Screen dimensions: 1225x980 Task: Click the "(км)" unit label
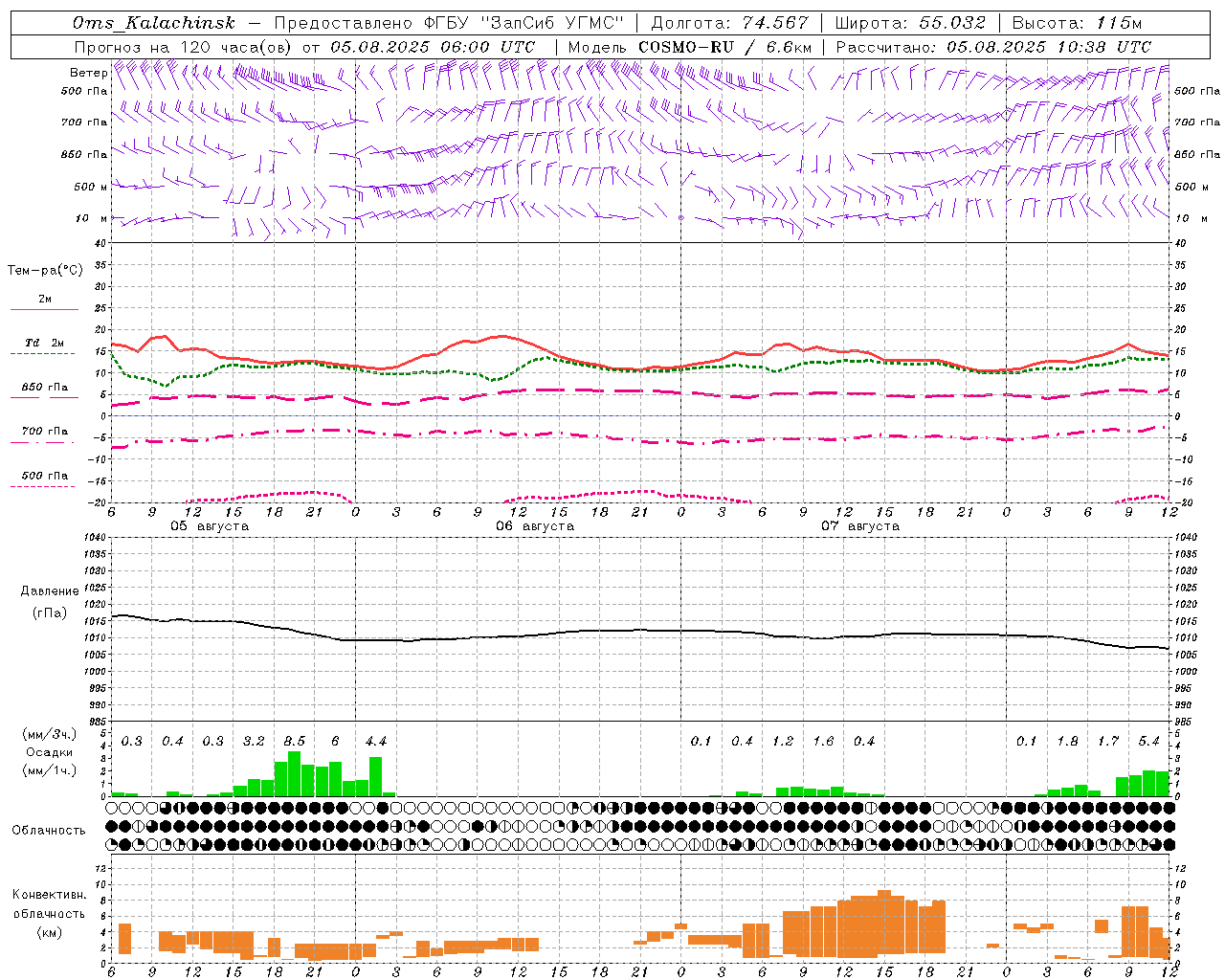pos(49,932)
